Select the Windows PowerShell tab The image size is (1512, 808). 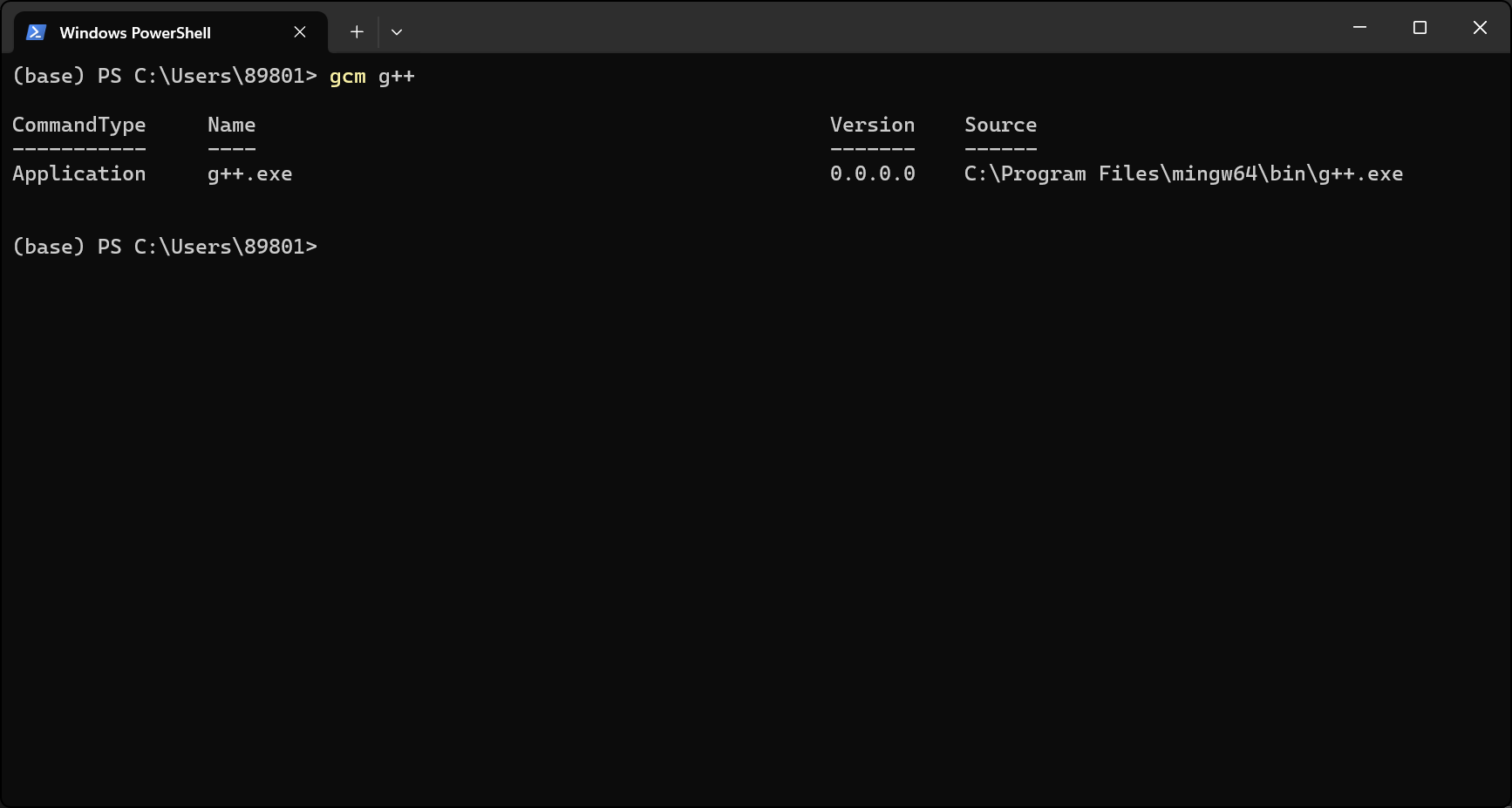click(171, 32)
